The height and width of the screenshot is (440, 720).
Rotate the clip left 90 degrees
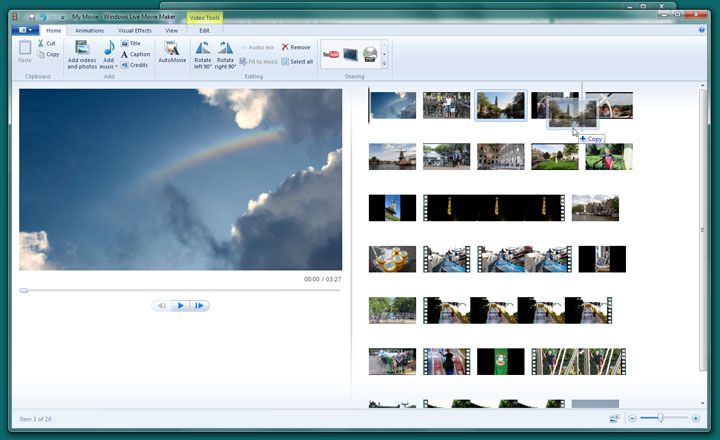click(x=203, y=50)
